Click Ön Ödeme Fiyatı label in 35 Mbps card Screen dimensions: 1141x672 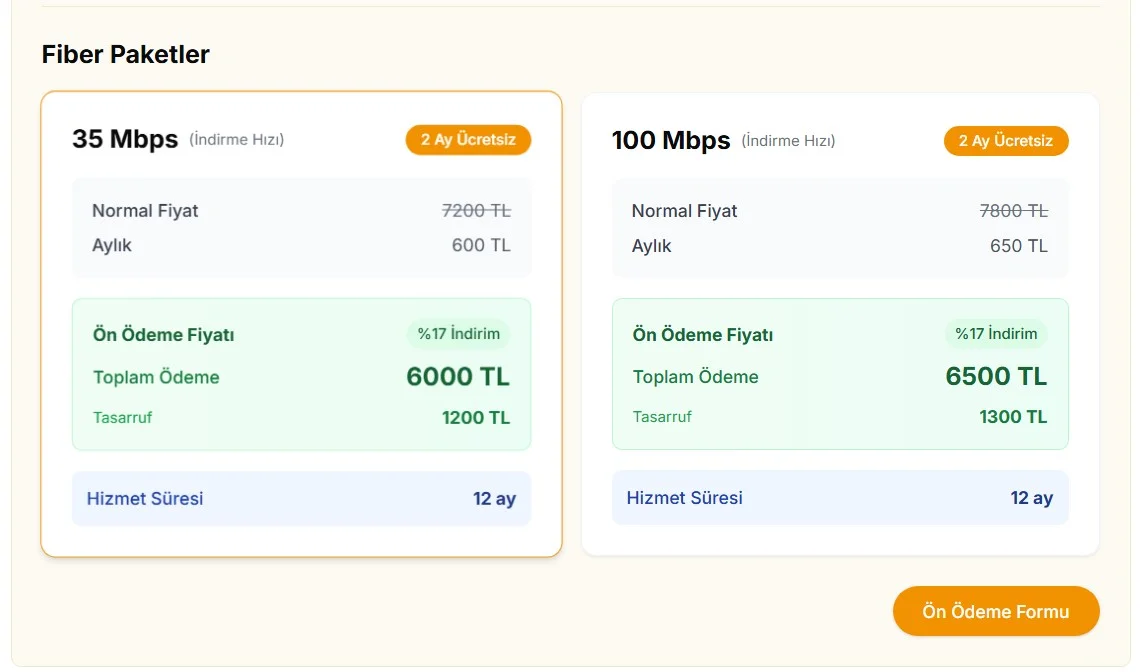pyautogui.click(x=164, y=335)
